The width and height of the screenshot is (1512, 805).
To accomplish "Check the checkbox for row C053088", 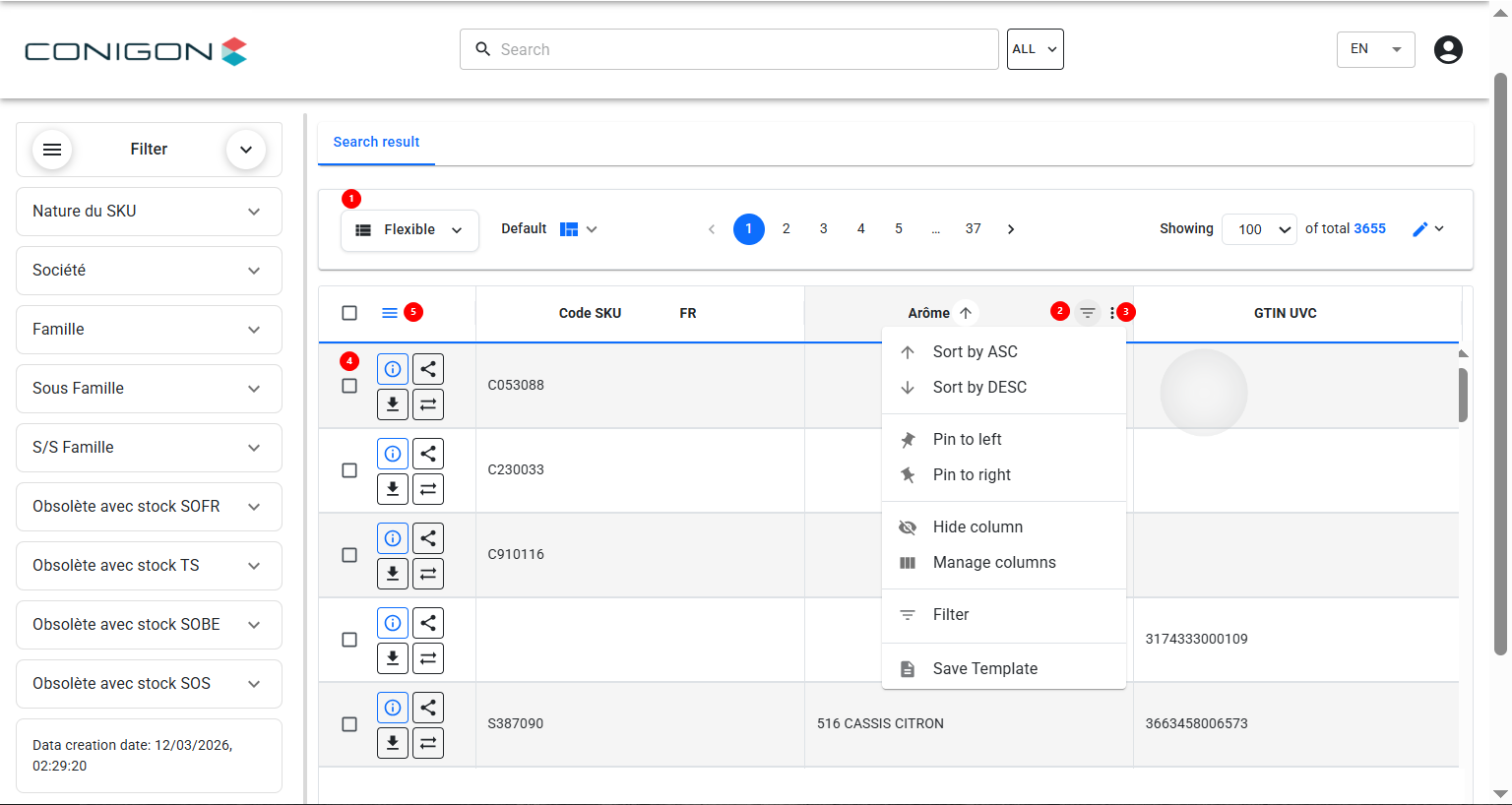I will [x=349, y=386].
